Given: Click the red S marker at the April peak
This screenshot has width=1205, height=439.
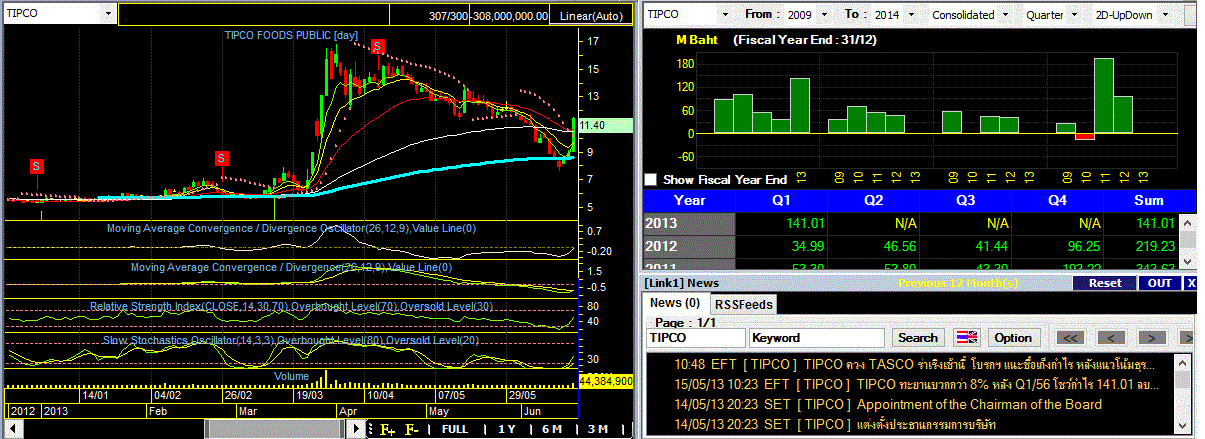Looking at the screenshot, I should (377, 46).
